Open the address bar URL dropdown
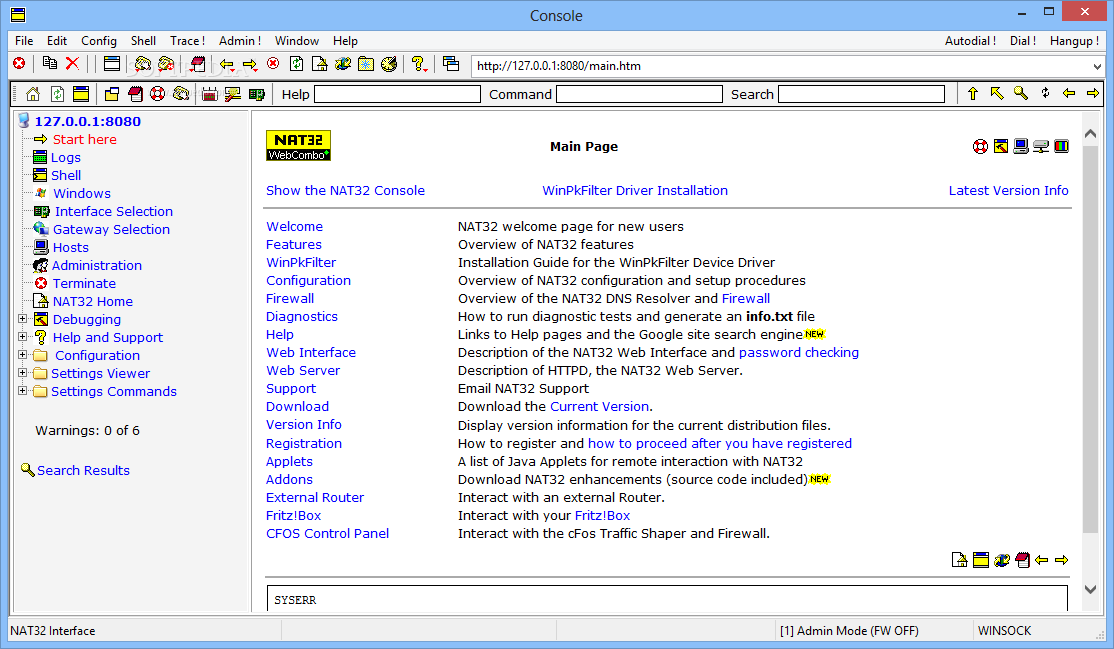The image size is (1114, 649). point(1097,66)
